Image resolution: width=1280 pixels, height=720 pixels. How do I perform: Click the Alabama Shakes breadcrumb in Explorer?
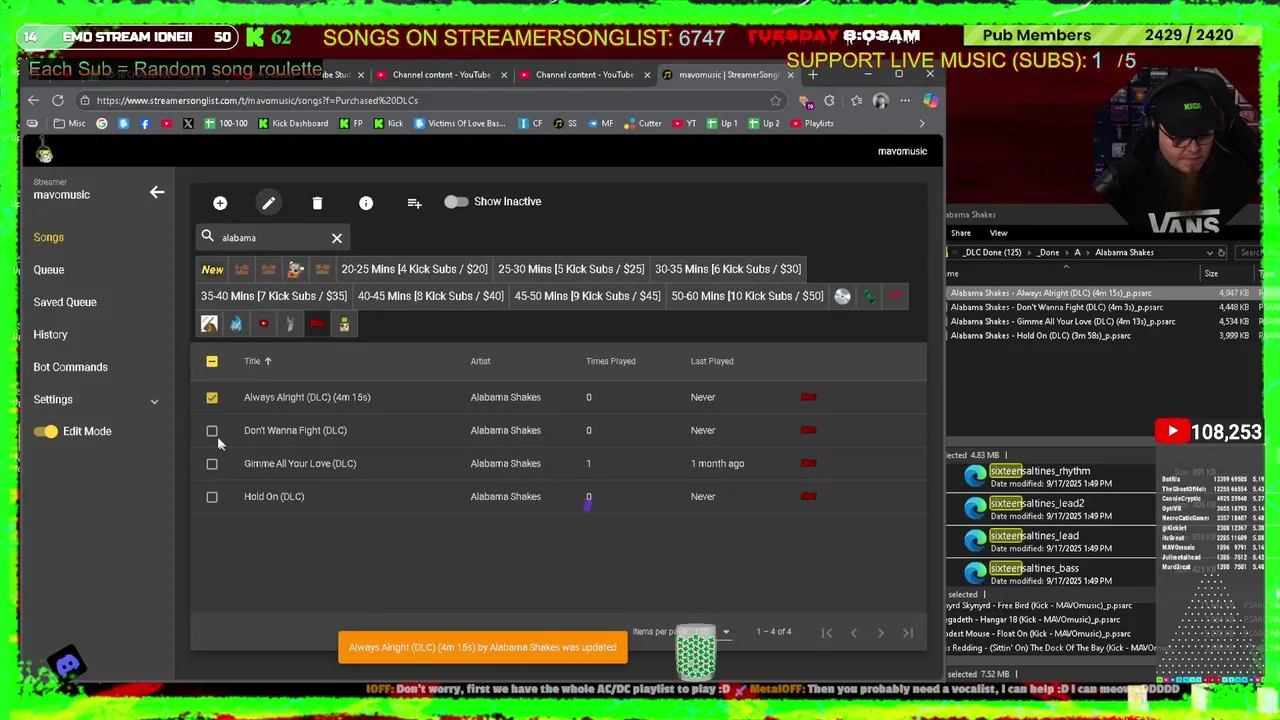point(1124,253)
